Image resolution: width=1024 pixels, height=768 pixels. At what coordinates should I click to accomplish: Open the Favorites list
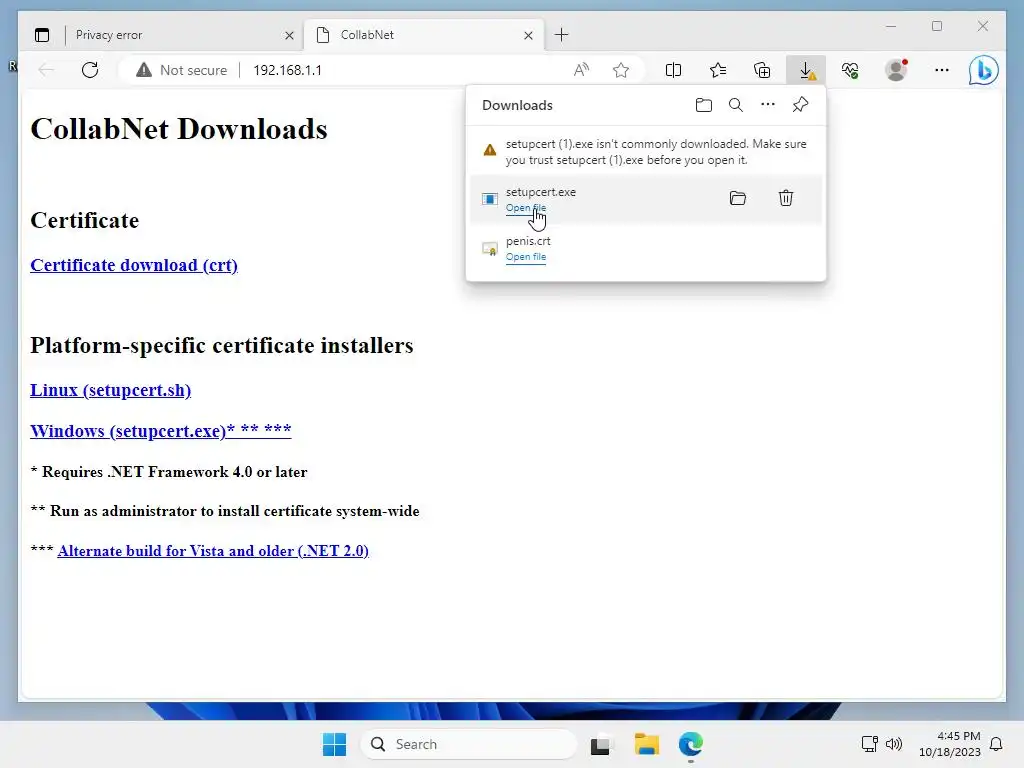(x=718, y=70)
